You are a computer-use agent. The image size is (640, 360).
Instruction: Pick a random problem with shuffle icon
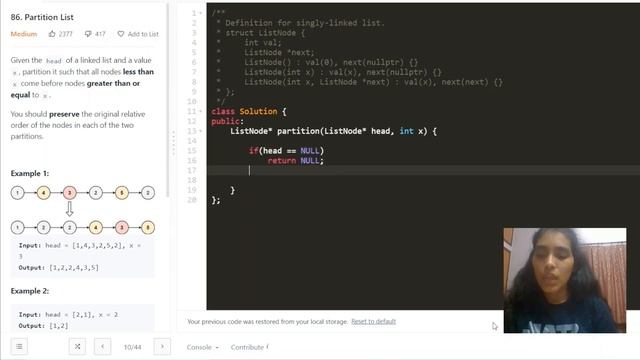77,347
